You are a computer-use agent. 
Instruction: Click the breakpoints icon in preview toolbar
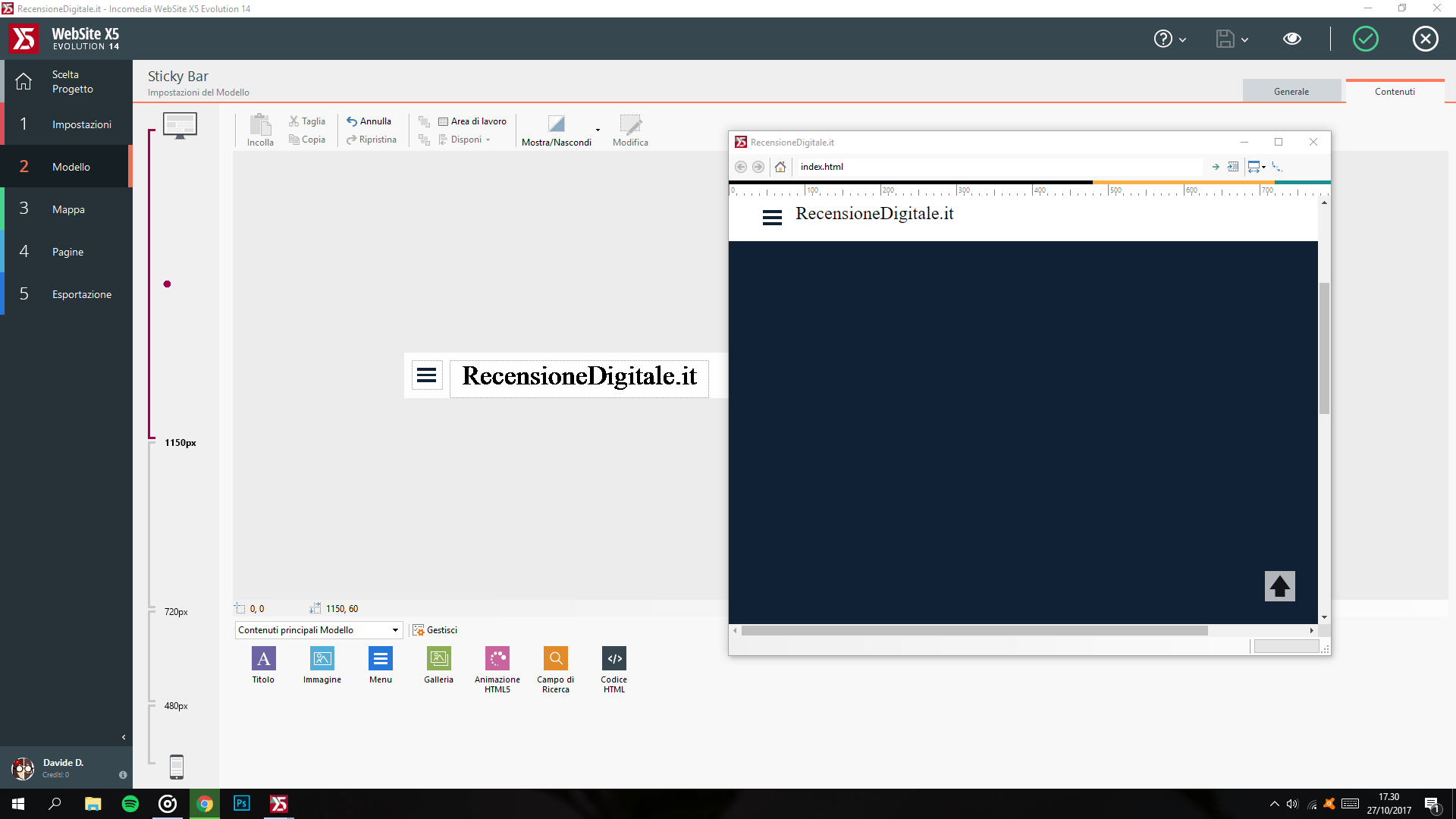click(1277, 167)
